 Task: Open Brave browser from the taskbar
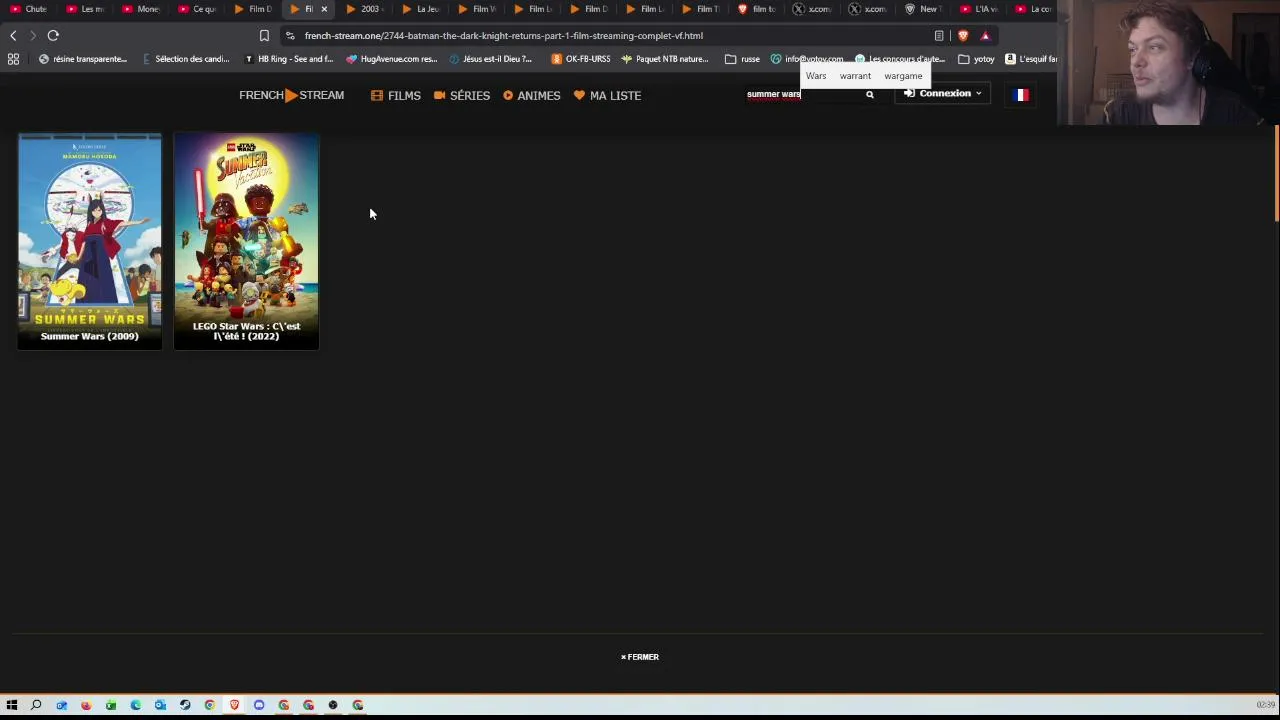(x=234, y=705)
